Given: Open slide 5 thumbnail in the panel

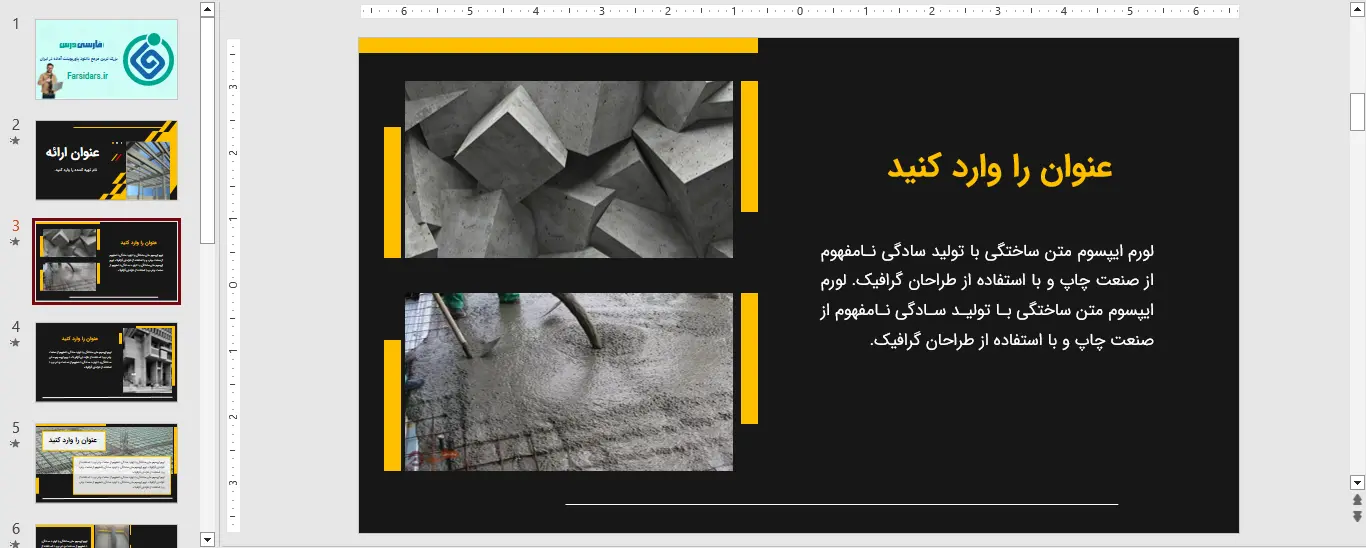Looking at the screenshot, I should click(106, 463).
